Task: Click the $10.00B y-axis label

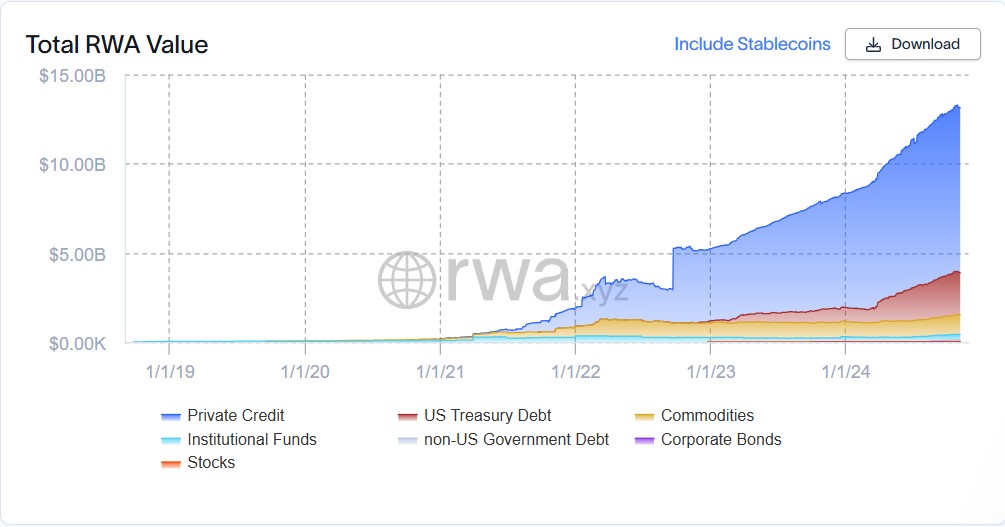Action: tap(72, 165)
